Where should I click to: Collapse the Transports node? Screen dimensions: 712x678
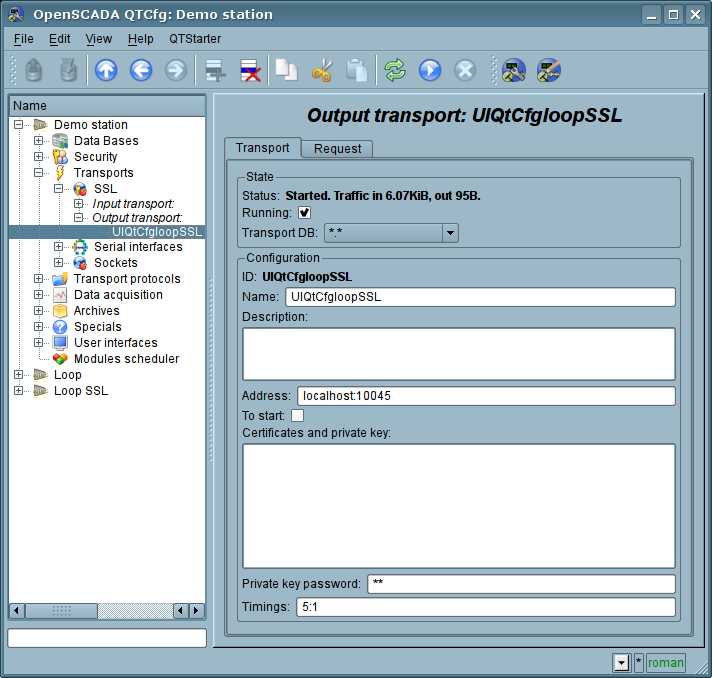click(39, 173)
